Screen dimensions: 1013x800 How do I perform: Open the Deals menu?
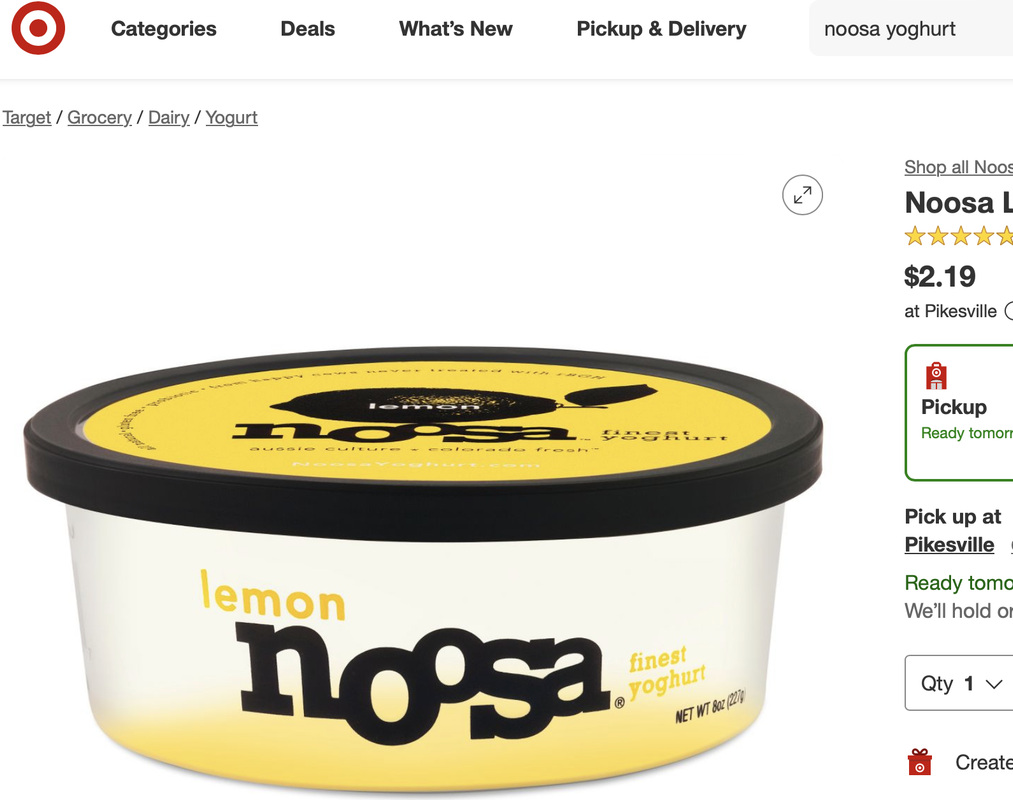click(308, 29)
